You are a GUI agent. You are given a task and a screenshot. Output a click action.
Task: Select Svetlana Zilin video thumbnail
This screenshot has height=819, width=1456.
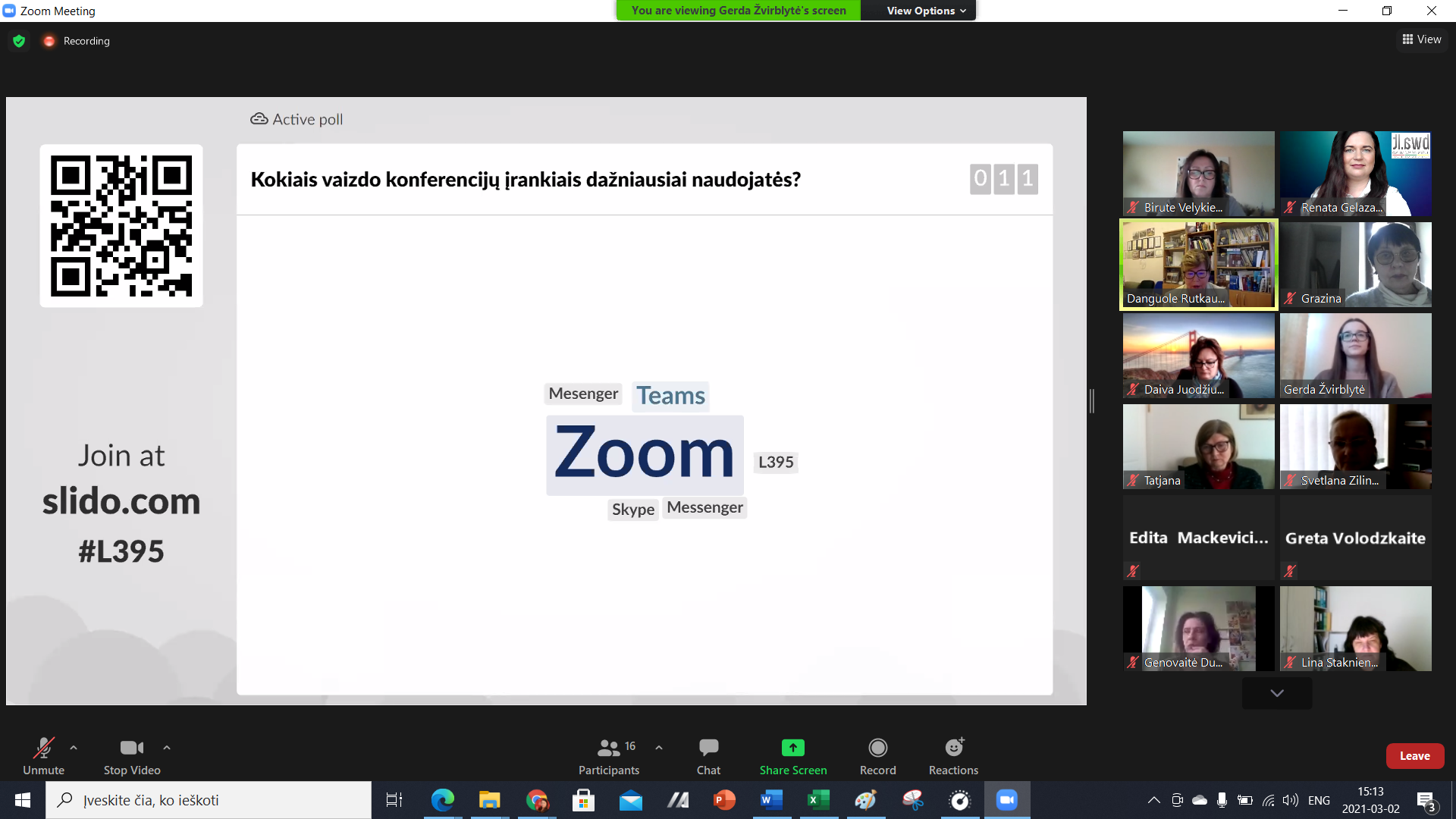pos(1355,447)
